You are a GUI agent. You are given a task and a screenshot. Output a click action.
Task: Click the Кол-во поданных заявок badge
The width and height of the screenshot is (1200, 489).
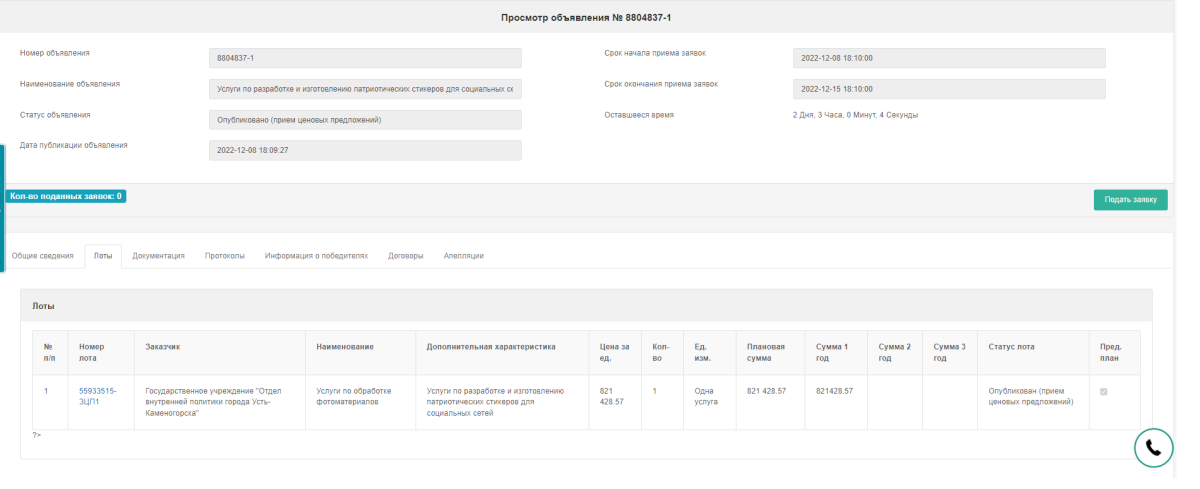[x=66, y=196]
